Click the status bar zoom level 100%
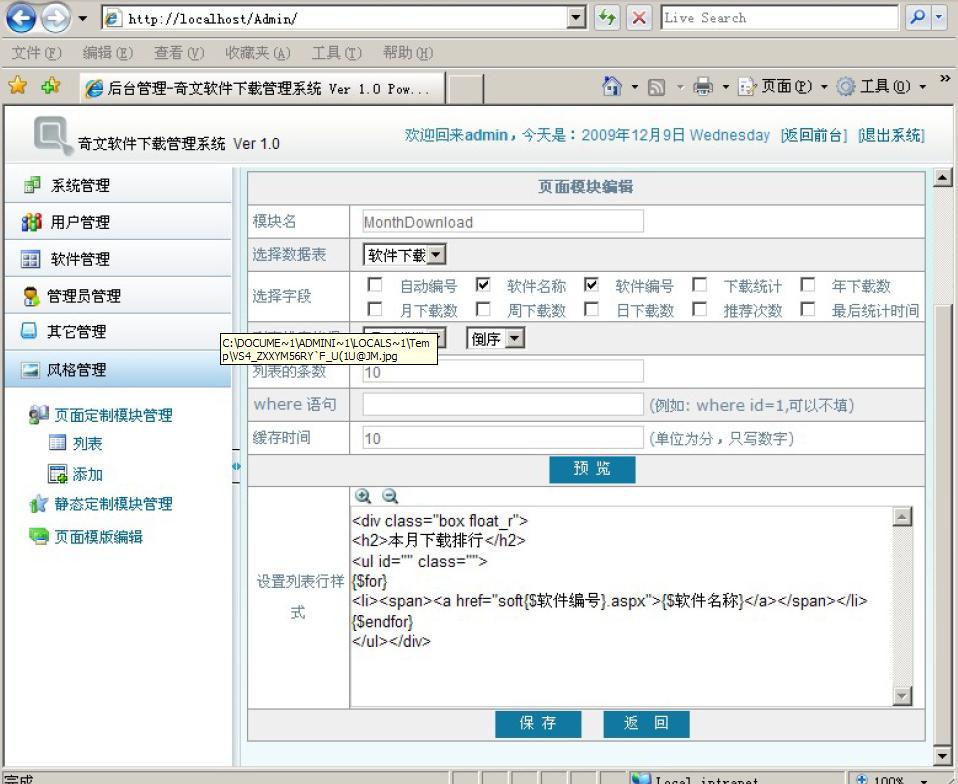Image resolution: width=958 pixels, height=784 pixels. pyautogui.click(x=888, y=779)
